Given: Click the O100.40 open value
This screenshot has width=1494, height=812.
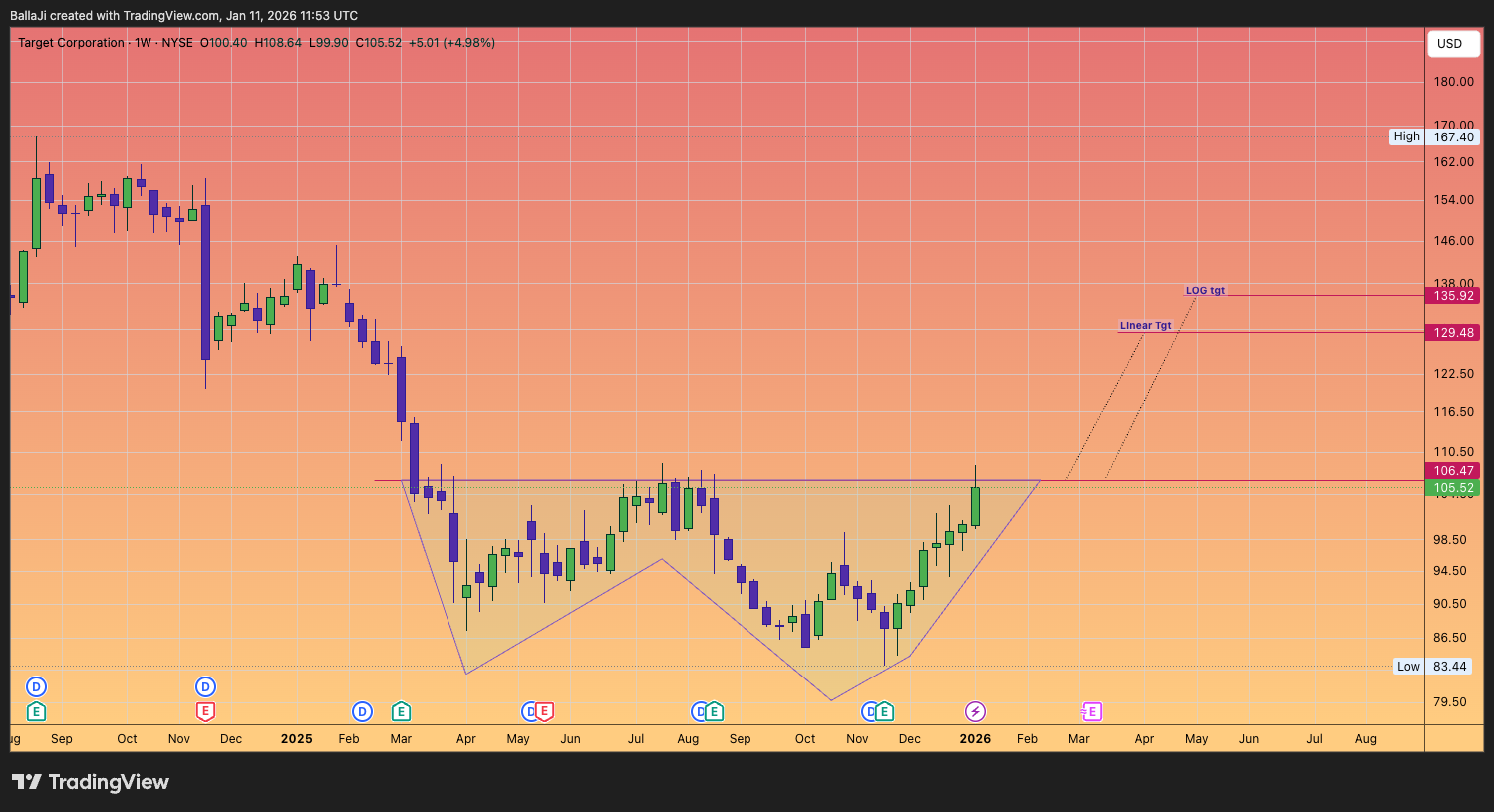Looking at the screenshot, I should 224,43.
